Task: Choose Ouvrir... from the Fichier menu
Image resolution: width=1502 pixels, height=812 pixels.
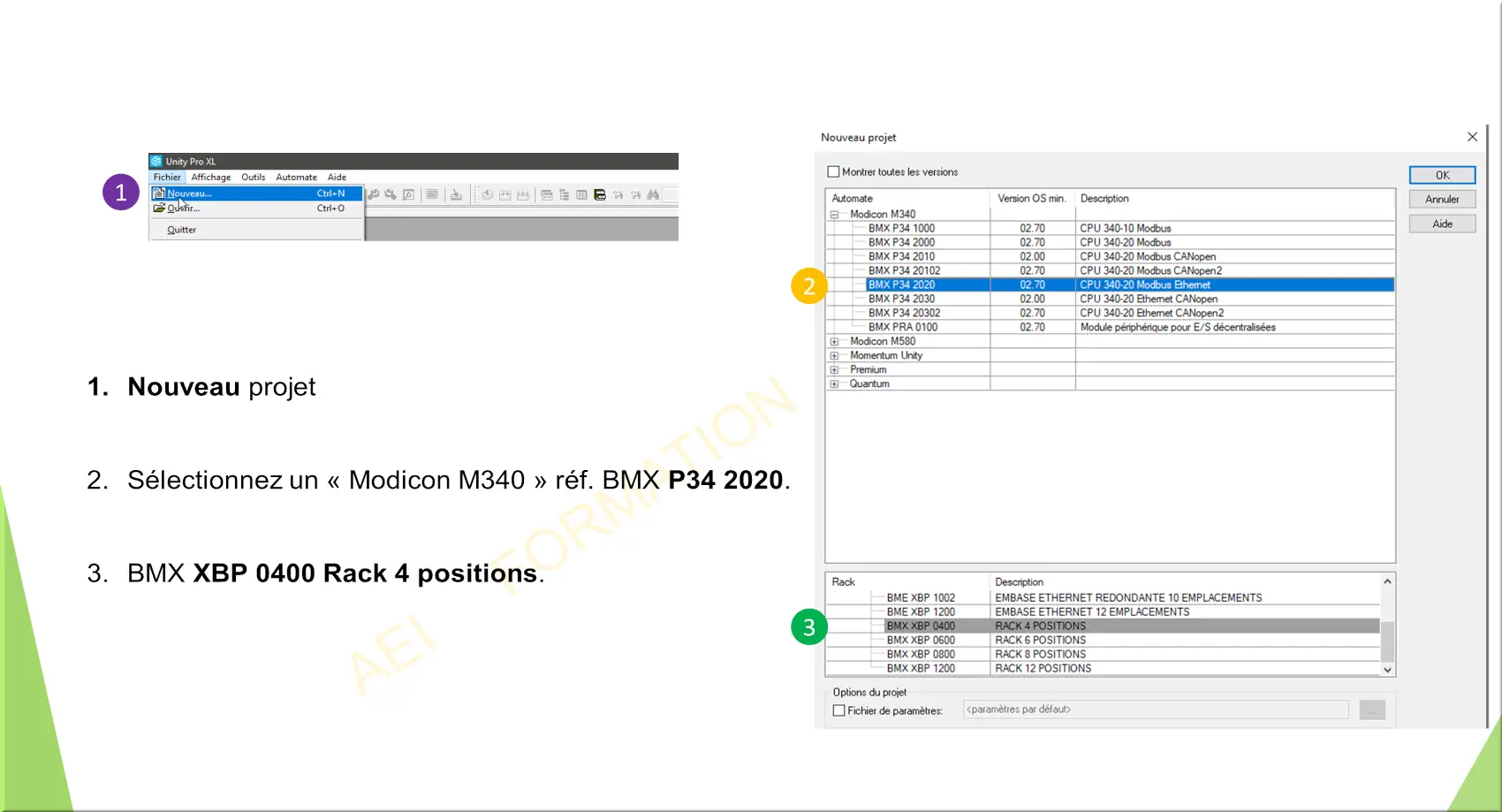Action: point(257,209)
